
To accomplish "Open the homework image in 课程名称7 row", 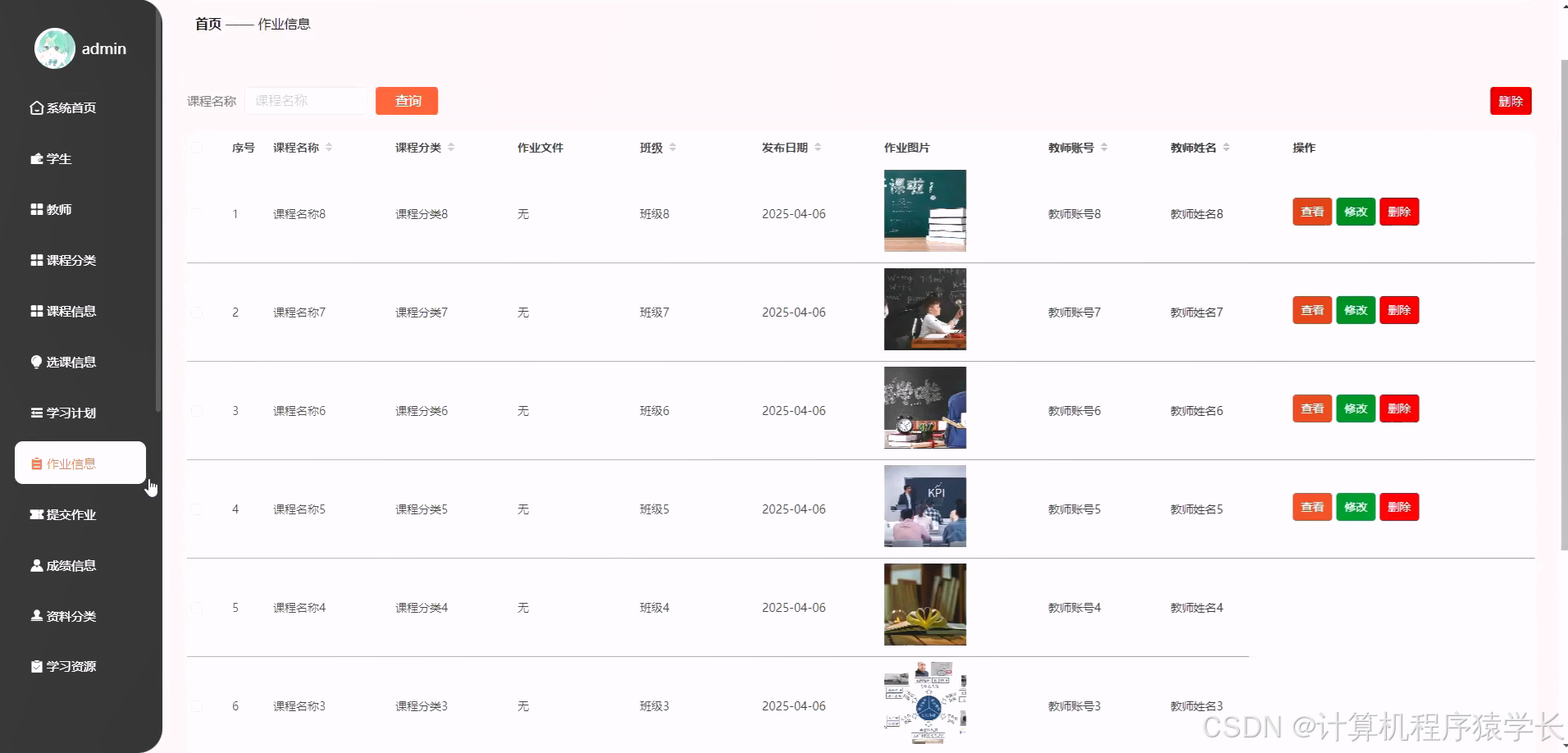I will click(925, 309).
